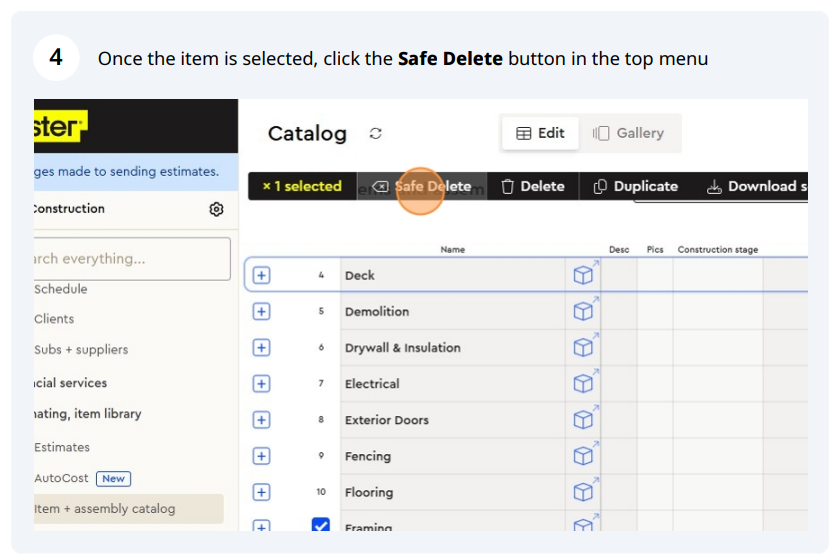The image size is (834, 558).
Task: Click the Fencing name cell
Action: [x=453, y=456]
